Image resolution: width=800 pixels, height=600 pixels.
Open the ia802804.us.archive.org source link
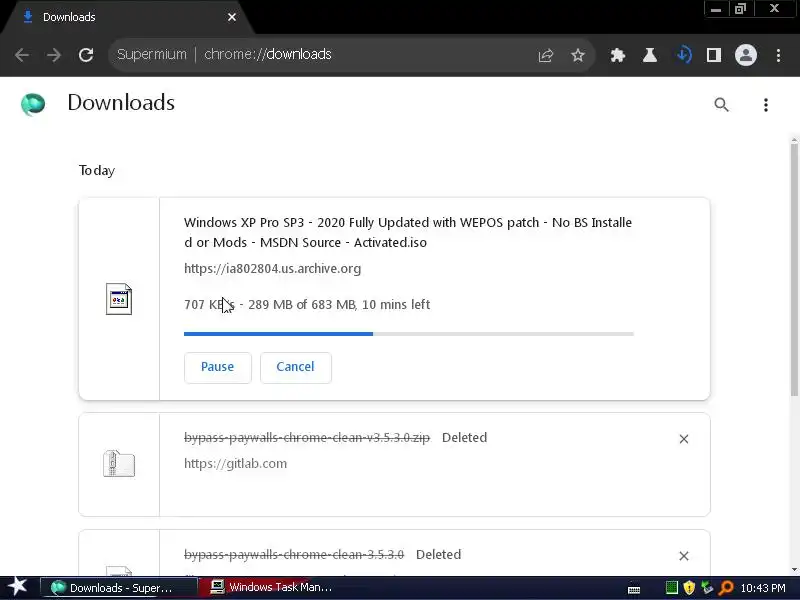coord(272,268)
